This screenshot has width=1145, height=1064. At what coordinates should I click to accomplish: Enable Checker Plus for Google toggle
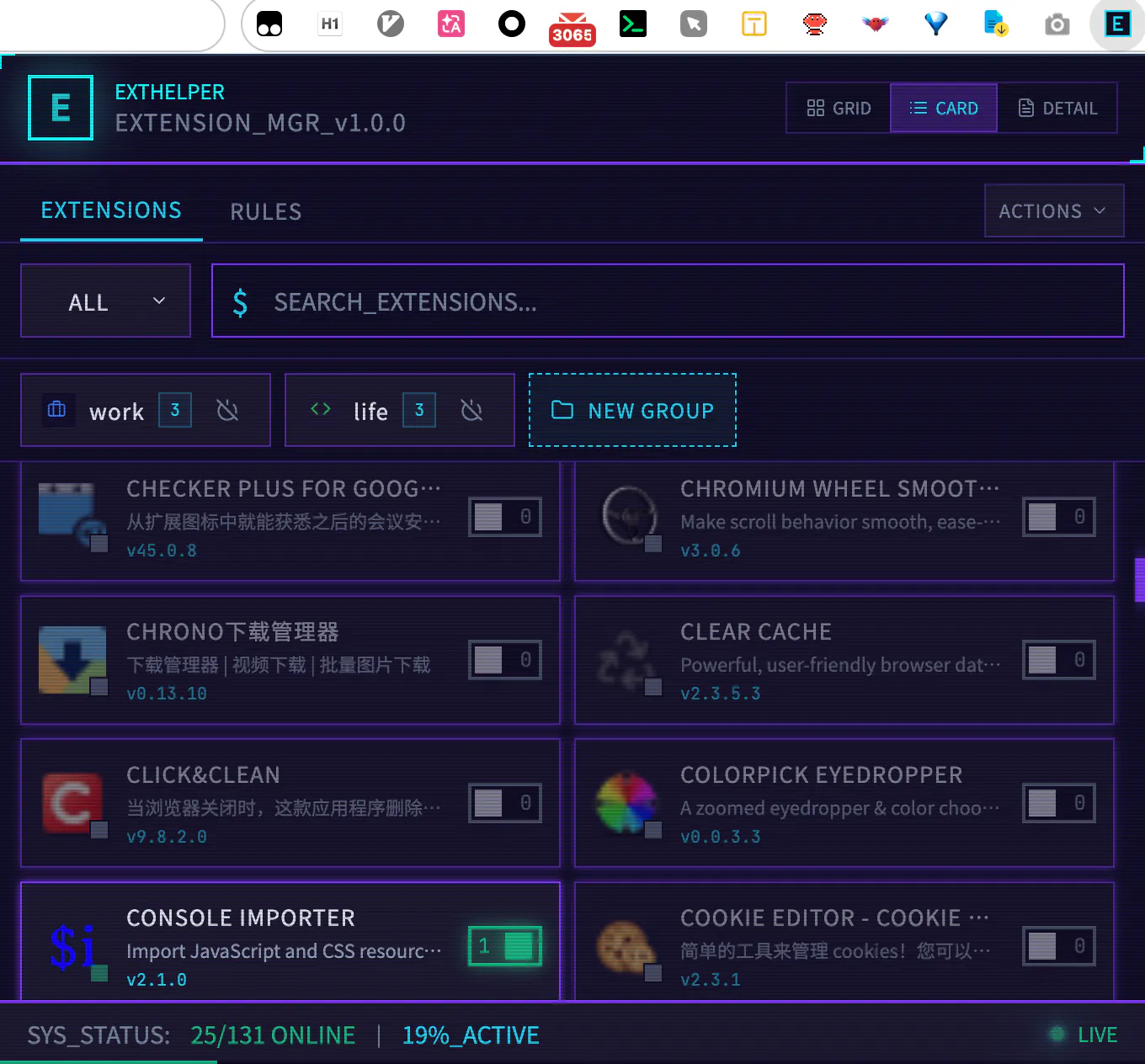tap(505, 517)
